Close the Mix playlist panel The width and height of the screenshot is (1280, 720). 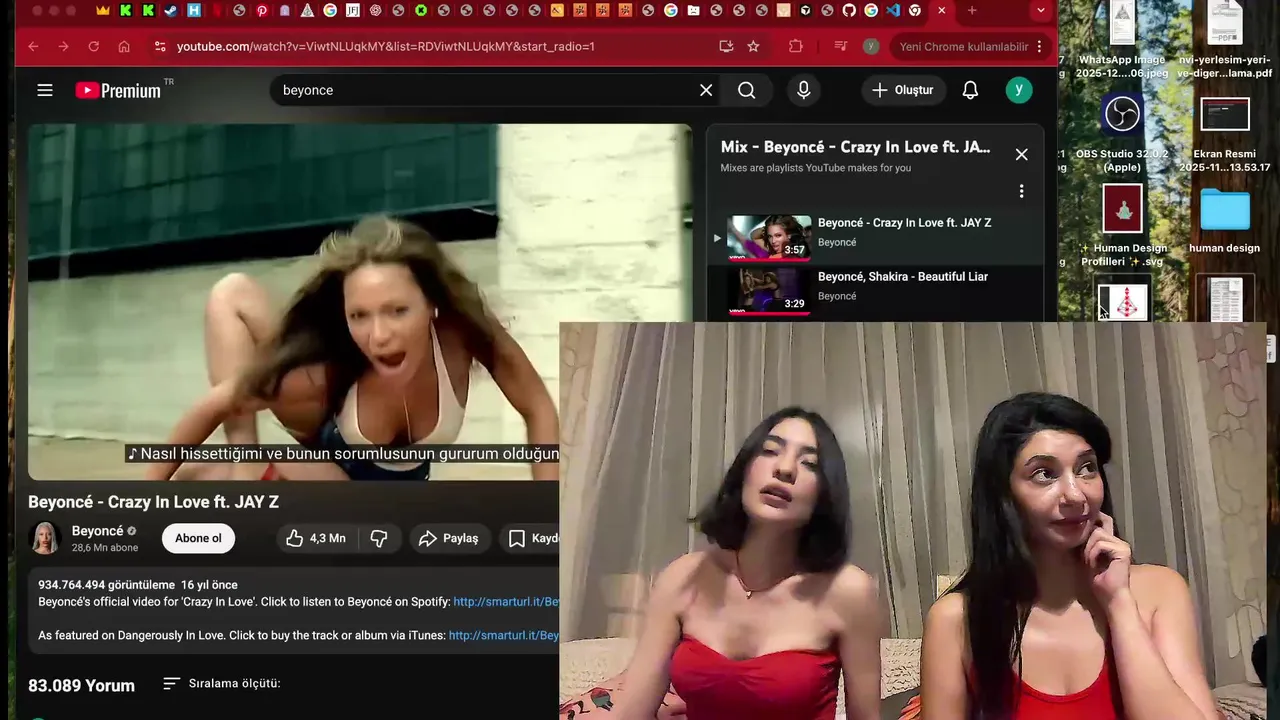[x=1021, y=155]
